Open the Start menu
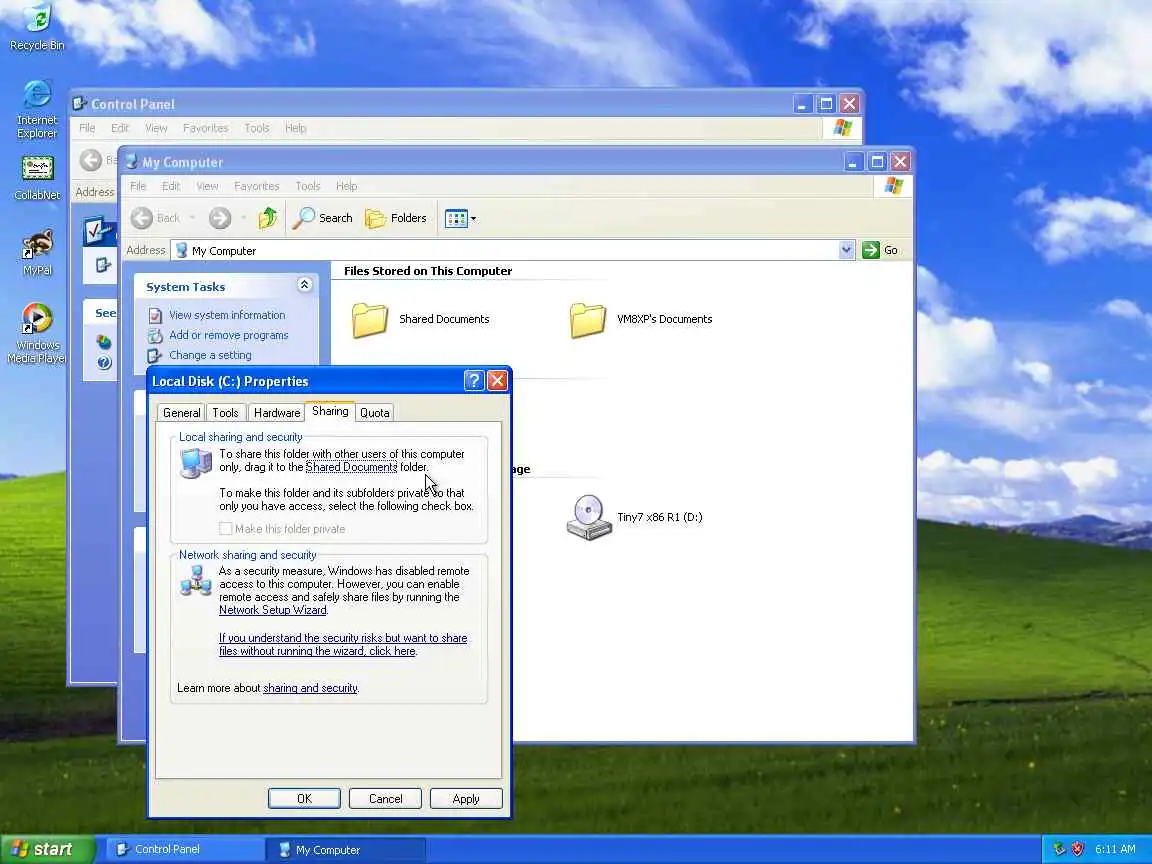This screenshot has height=864, width=1152. click(x=47, y=850)
